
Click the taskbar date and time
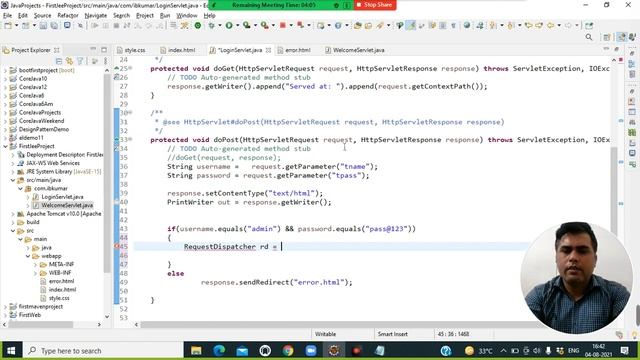pos(597,351)
